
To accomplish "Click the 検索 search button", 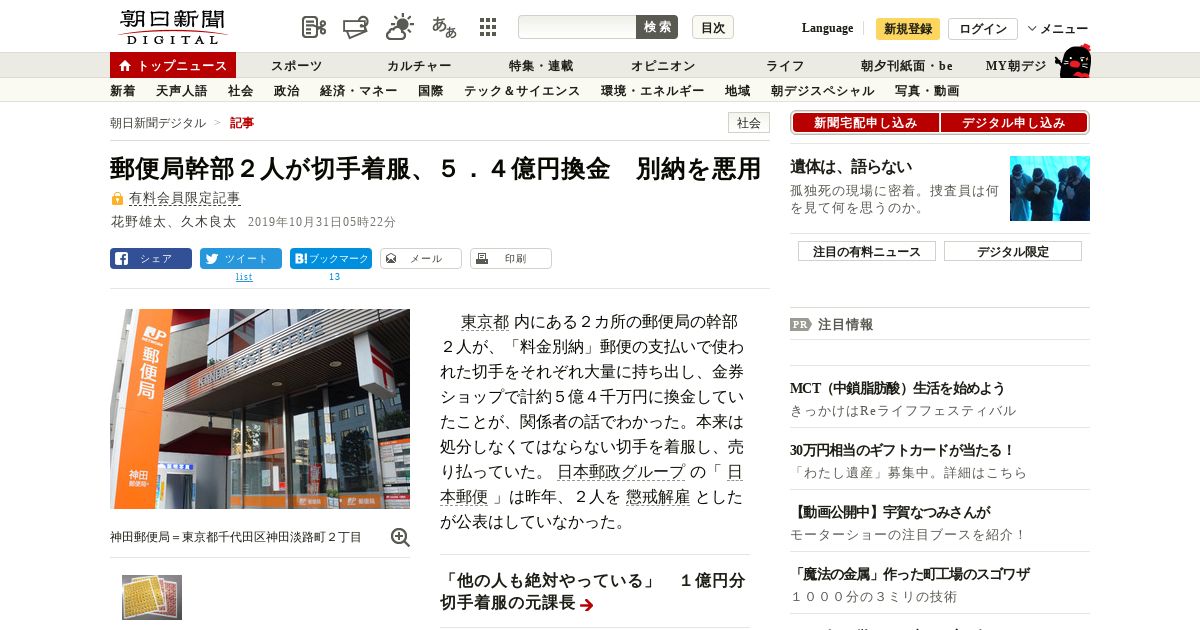I will [x=657, y=27].
